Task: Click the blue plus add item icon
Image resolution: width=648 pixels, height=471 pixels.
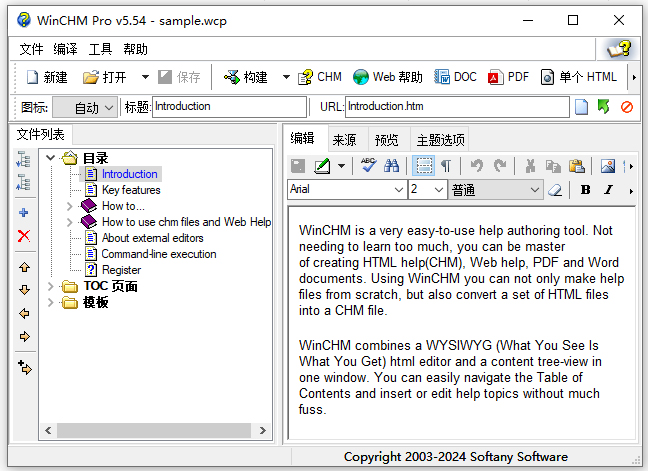Action: click(x=24, y=212)
